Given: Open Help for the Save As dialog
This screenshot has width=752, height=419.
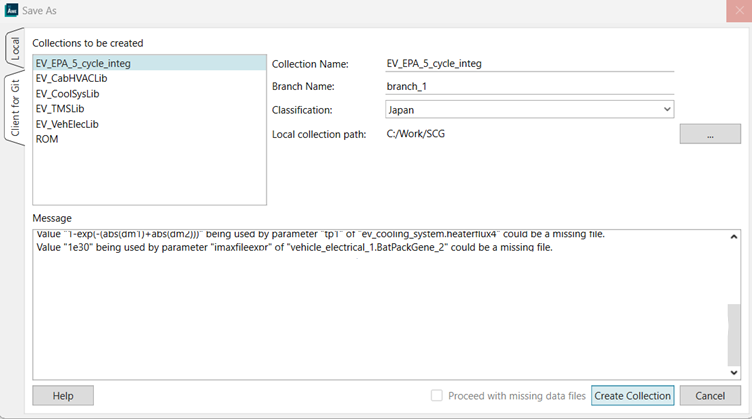Looking at the screenshot, I should [63, 396].
